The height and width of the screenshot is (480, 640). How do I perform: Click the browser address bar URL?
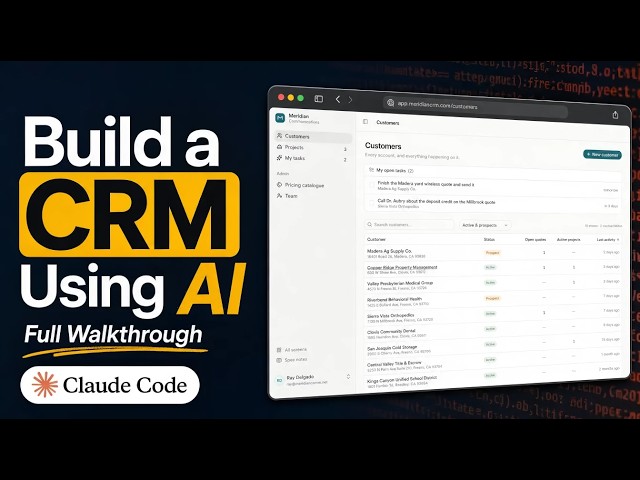437,105
